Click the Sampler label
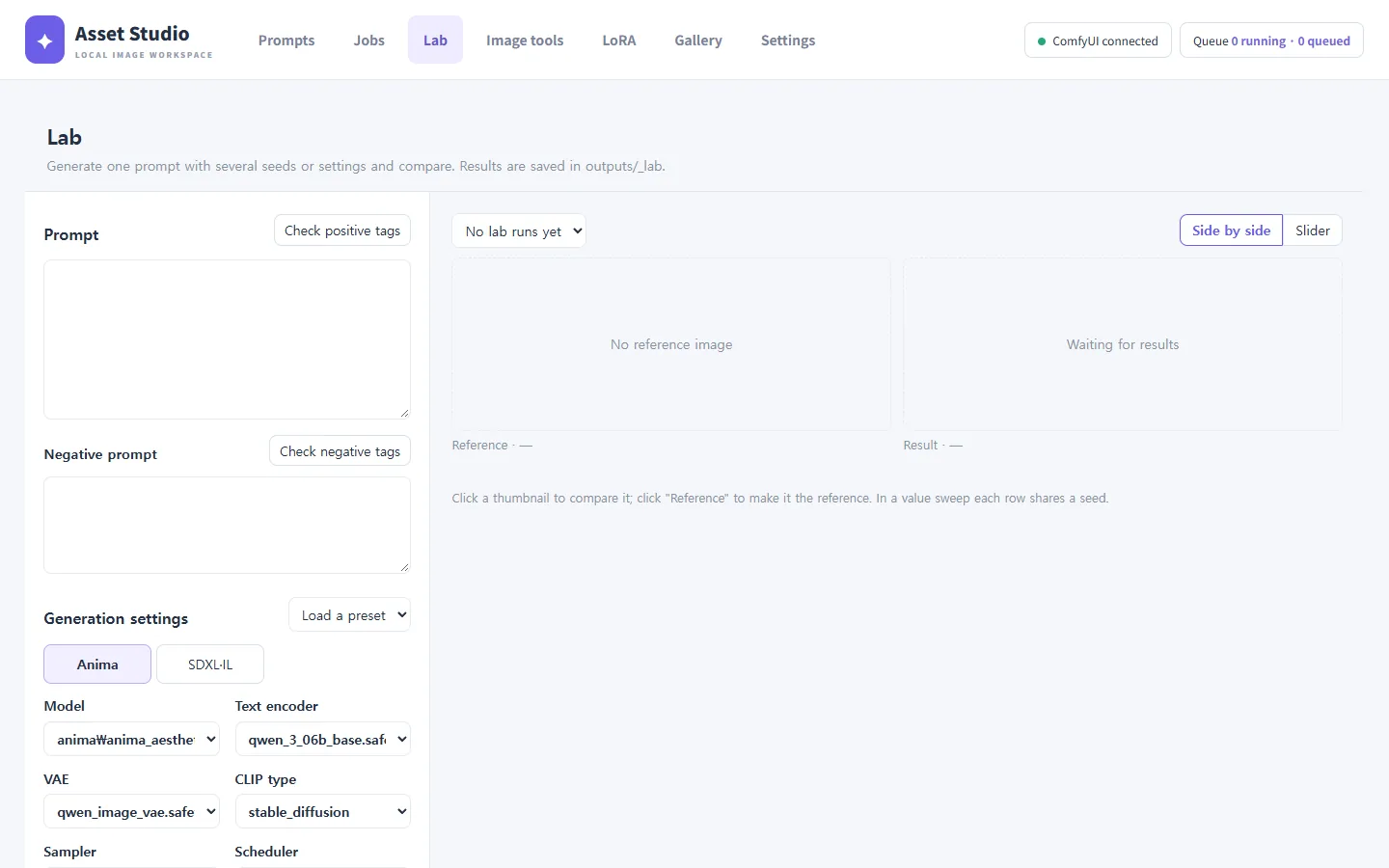 [70, 852]
